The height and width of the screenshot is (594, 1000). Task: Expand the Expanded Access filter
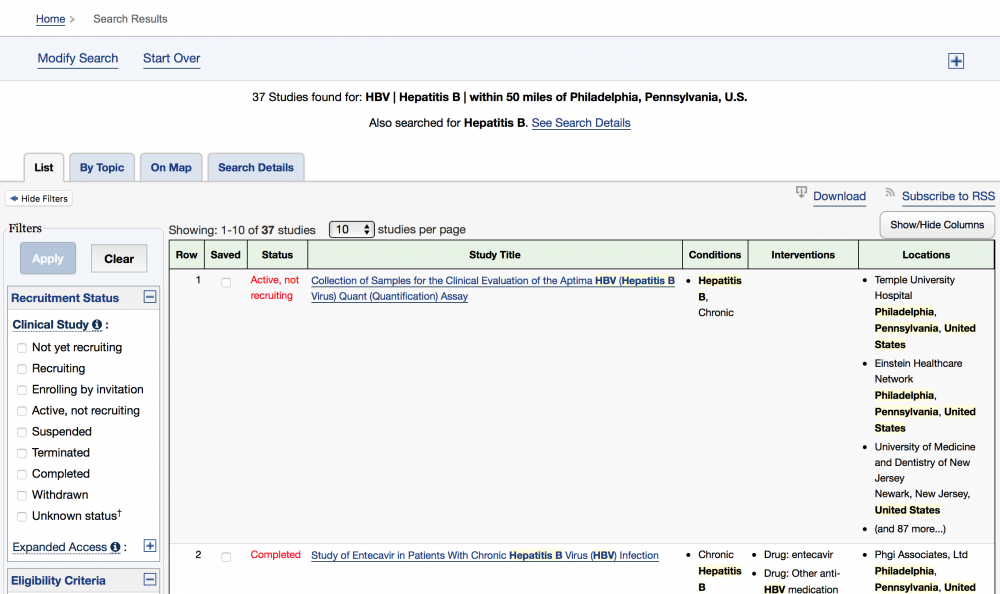pyautogui.click(x=150, y=546)
